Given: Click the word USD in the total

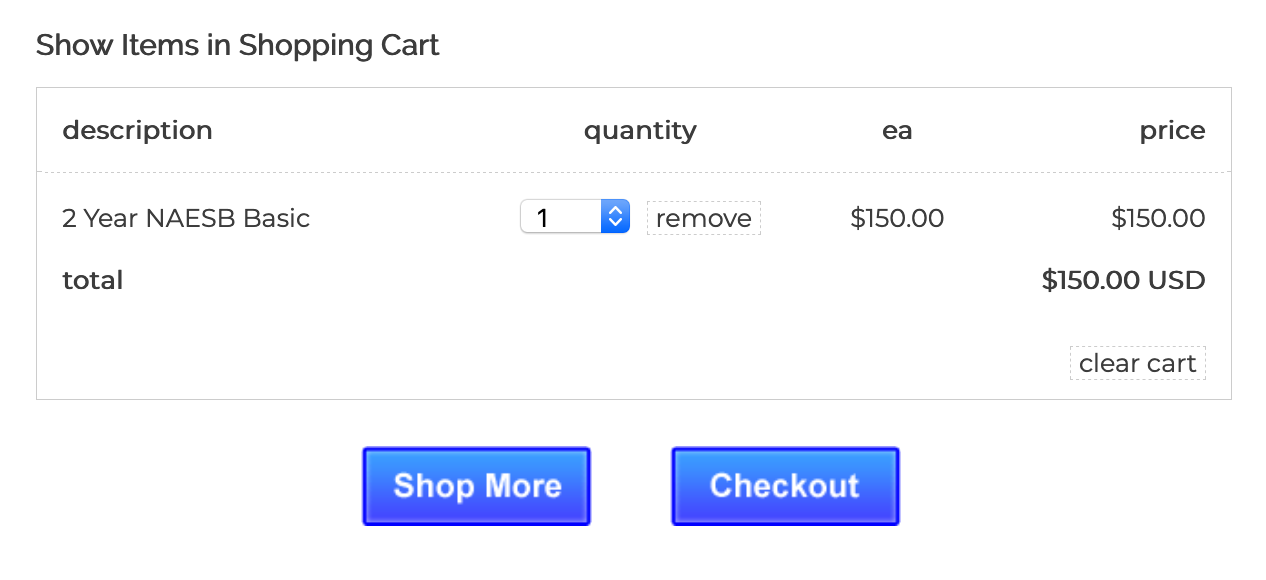Looking at the screenshot, I should point(1177,280).
